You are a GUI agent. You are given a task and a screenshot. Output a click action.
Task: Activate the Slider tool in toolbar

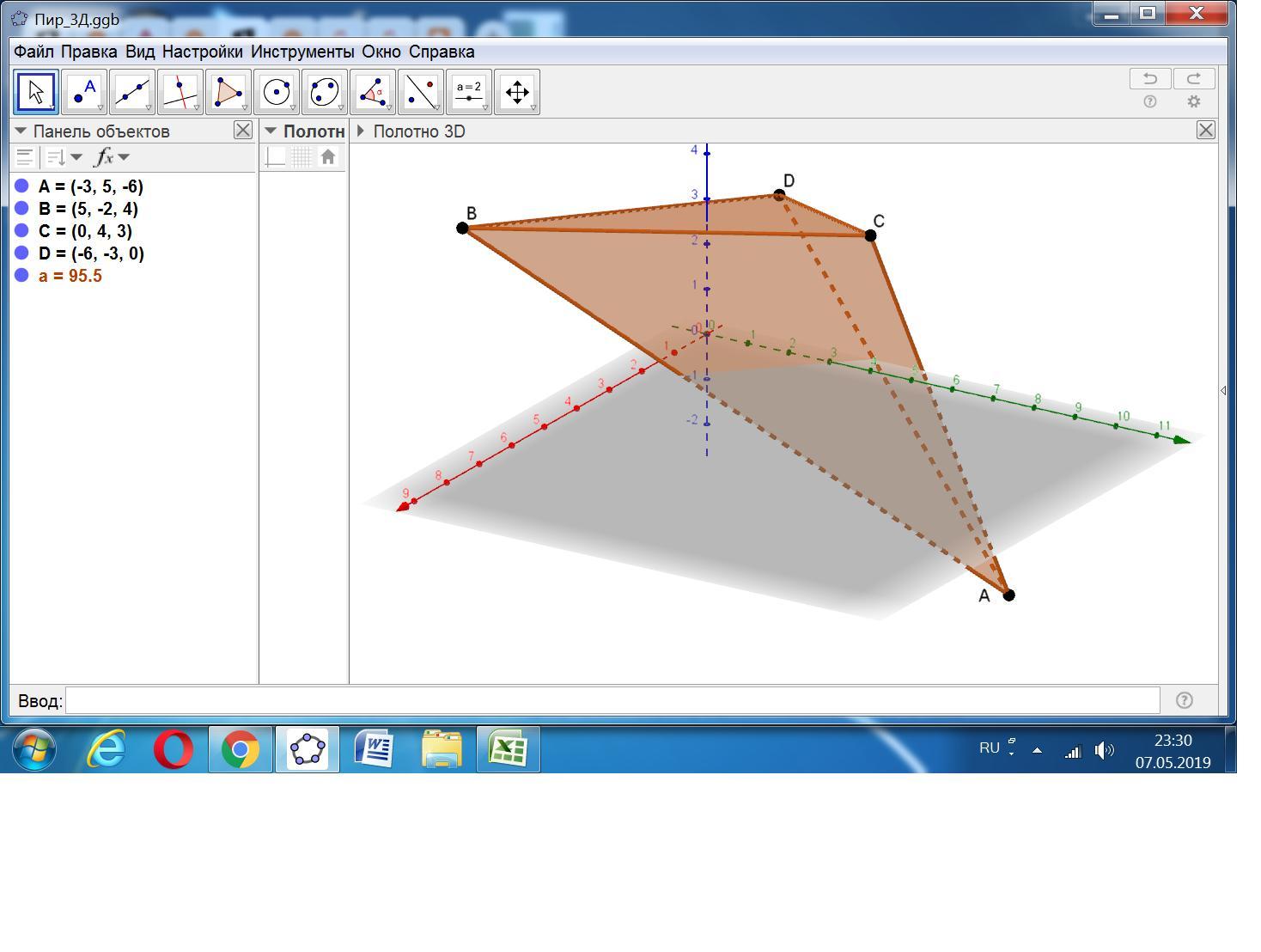tap(469, 92)
